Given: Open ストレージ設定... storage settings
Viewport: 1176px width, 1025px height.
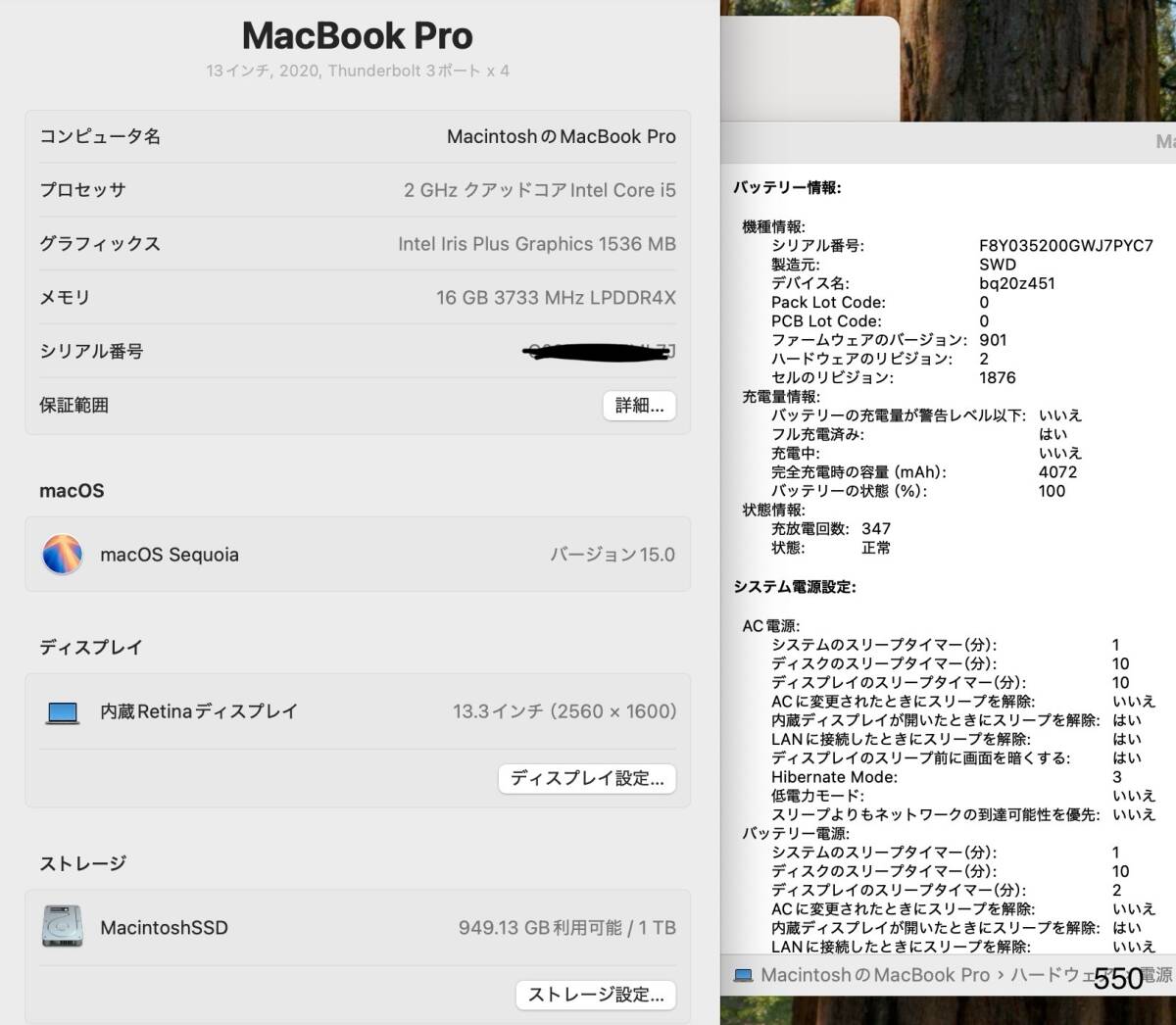Looking at the screenshot, I should pos(596,996).
